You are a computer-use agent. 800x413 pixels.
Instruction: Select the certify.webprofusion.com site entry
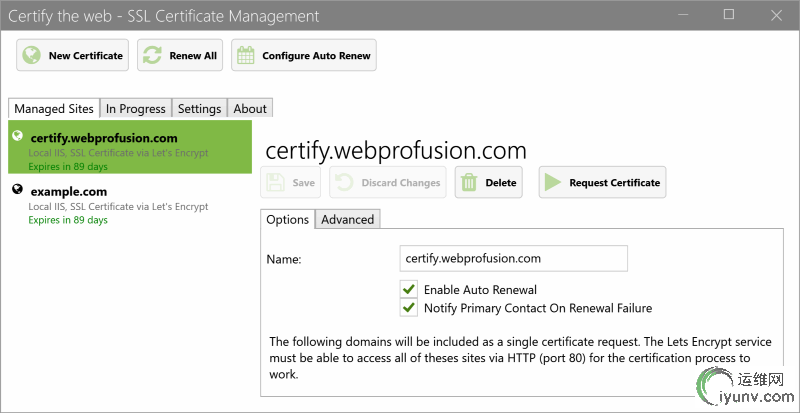click(130, 147)
